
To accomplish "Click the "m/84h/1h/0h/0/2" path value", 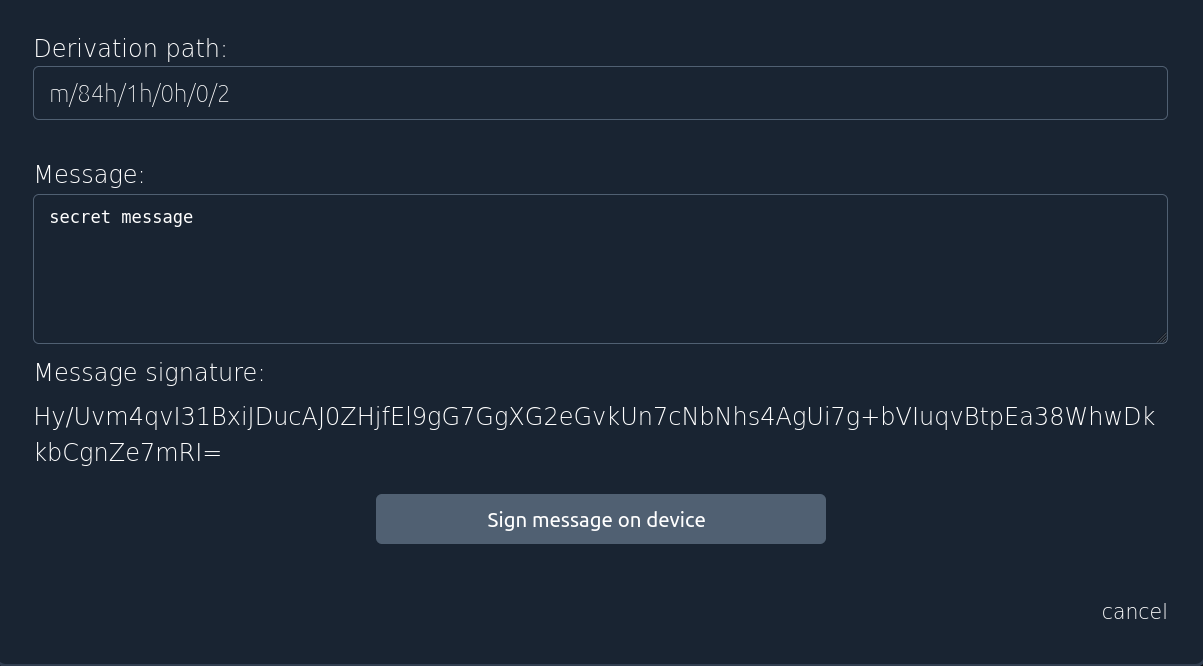I will tap(139, 94).
